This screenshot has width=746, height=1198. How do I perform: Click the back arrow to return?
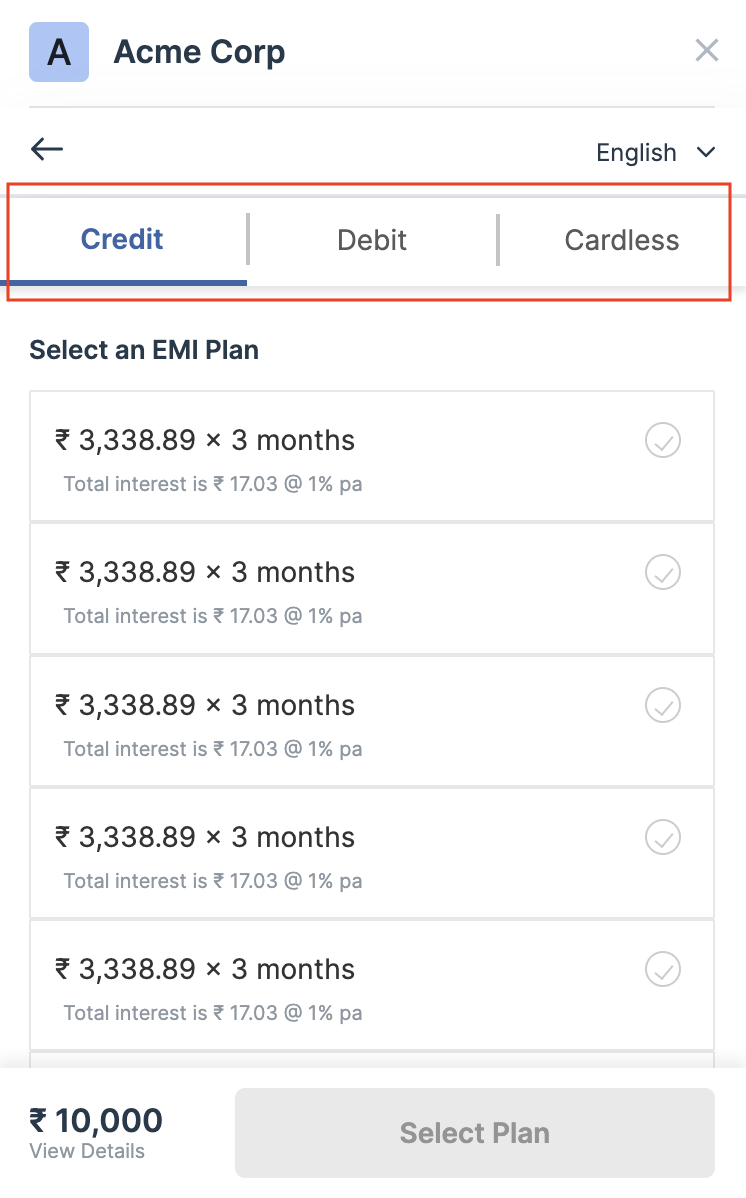pos(46,149)
